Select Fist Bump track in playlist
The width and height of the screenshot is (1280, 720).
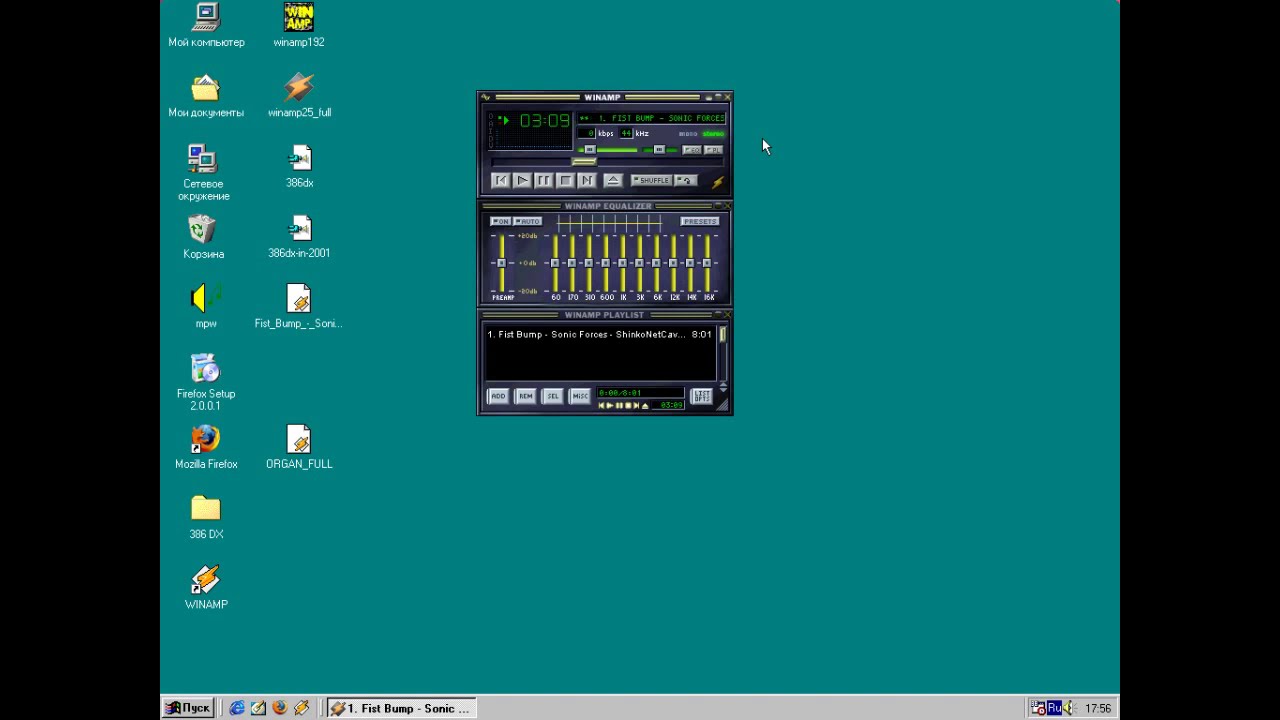(x=599, y=334)
